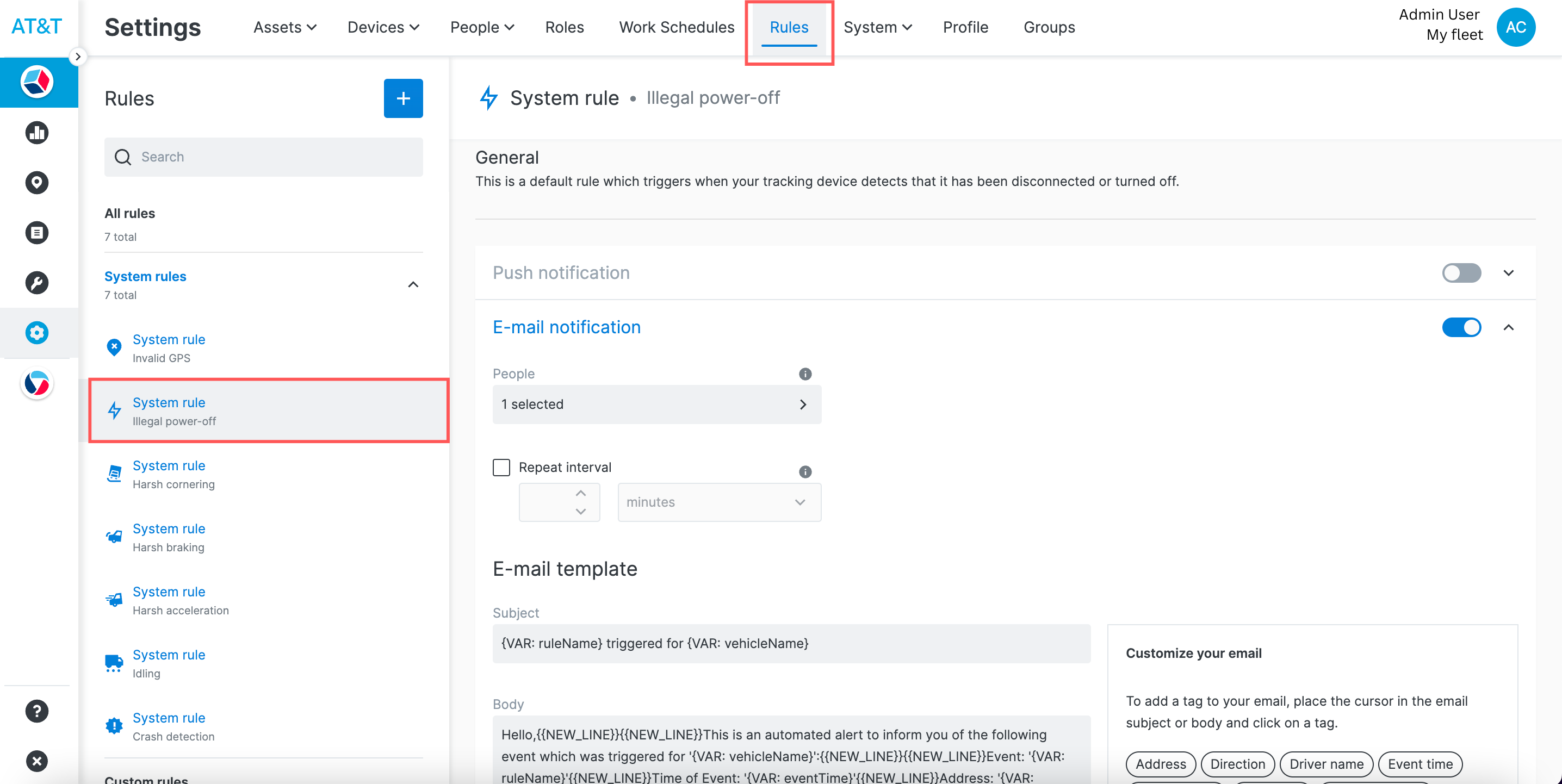Open the System menu

[x=877, y=27]
